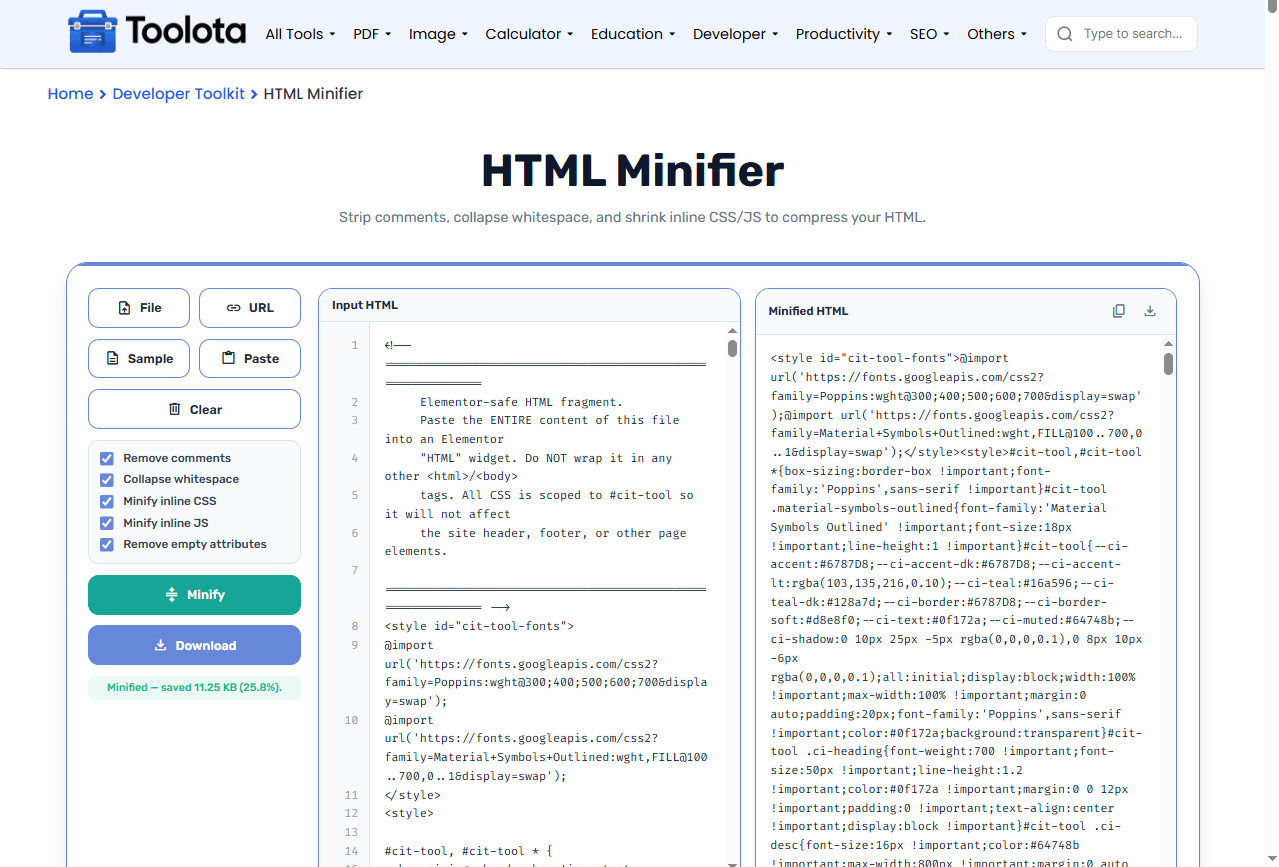Uncheck Remove empty attributes

coord(107,545)
